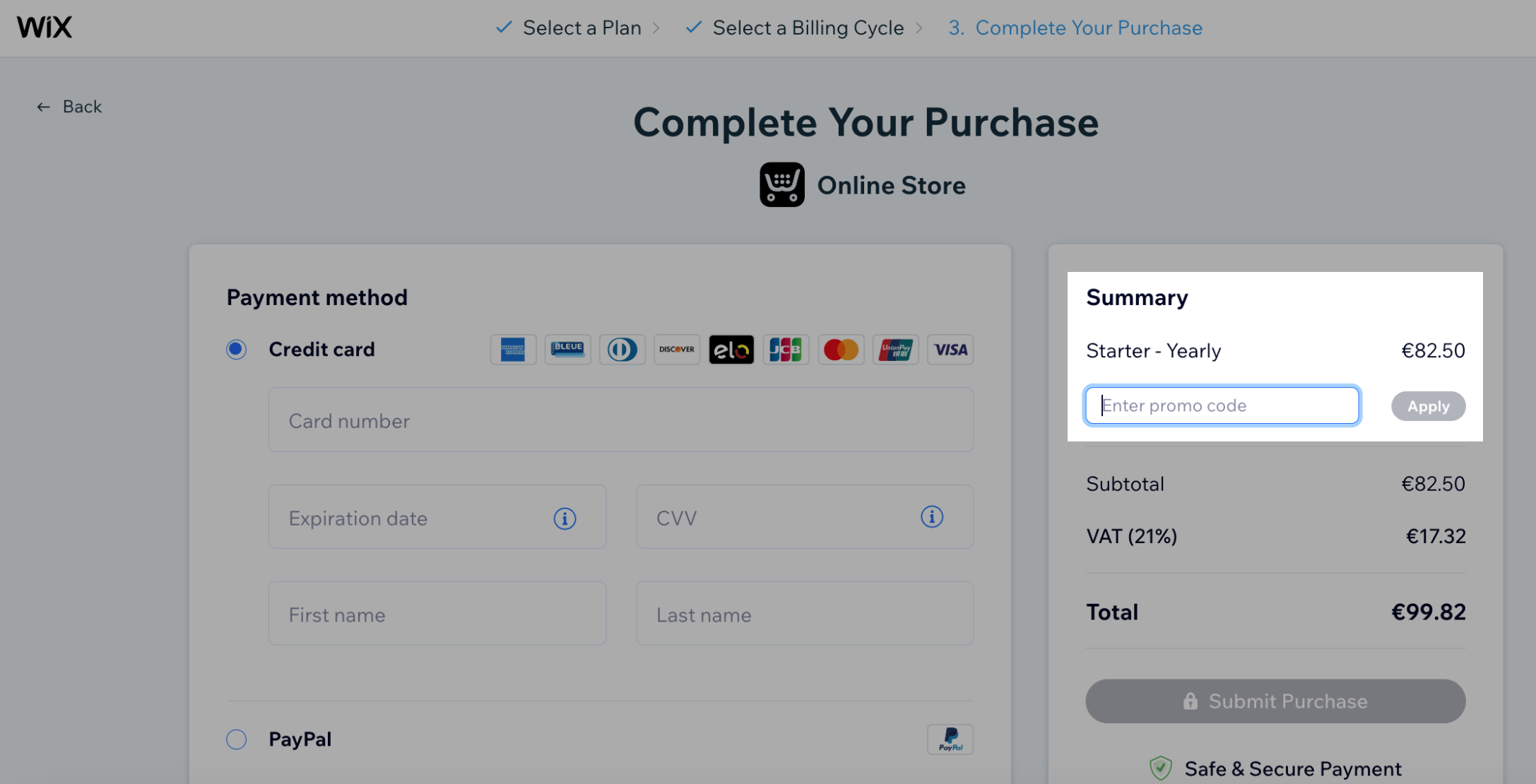This screenshot has height=784, width=1536.
Task: Click the Elo card icon
Action: (731, 349)
